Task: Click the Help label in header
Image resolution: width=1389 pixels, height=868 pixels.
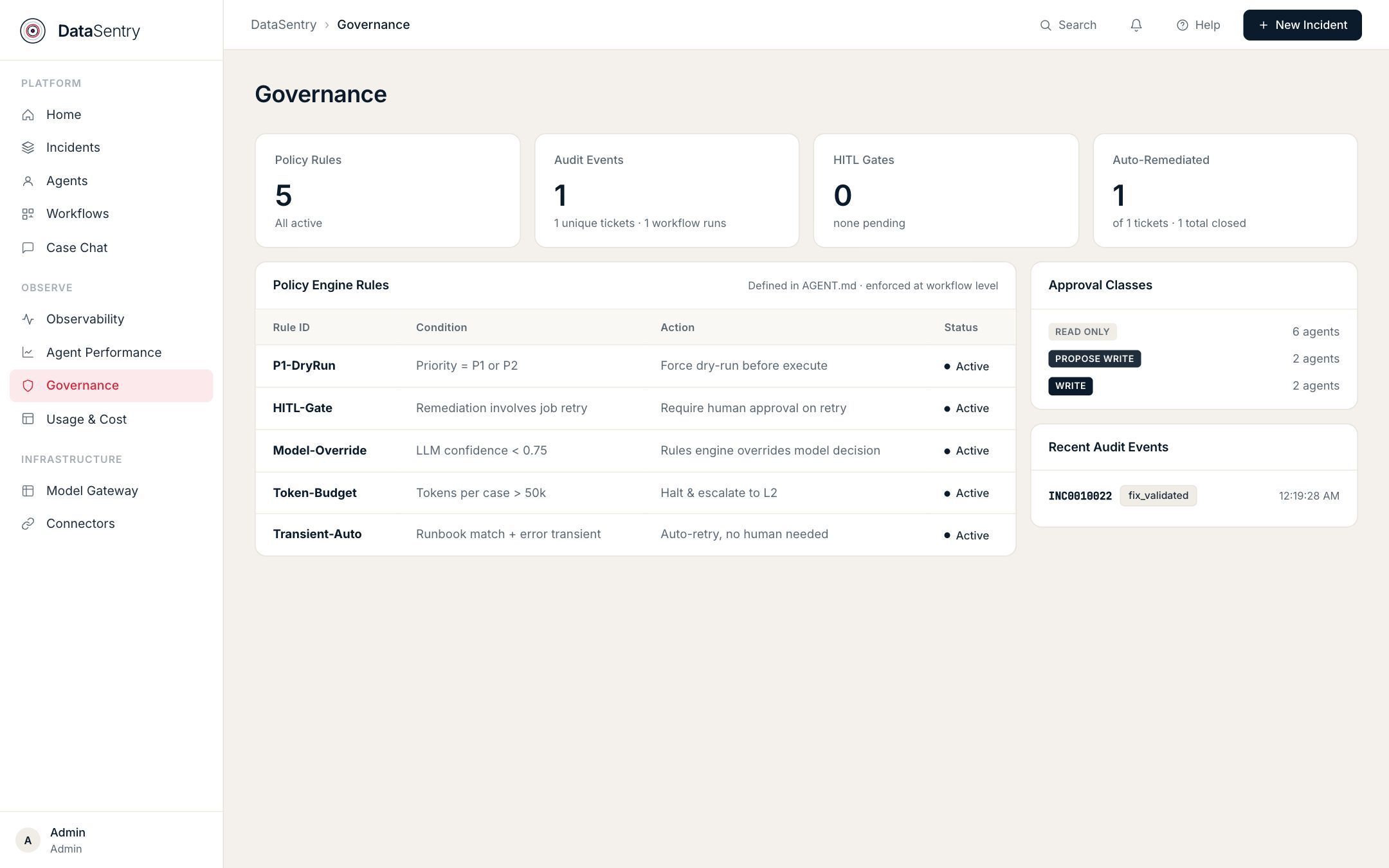Action: click(x=1207, y=25)
